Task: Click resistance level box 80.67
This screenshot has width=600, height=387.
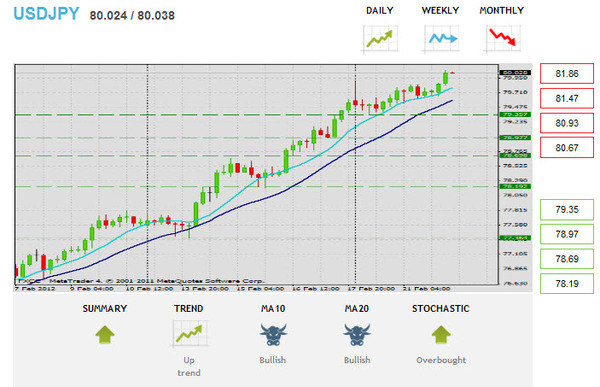Action: (x=567, y=148)
